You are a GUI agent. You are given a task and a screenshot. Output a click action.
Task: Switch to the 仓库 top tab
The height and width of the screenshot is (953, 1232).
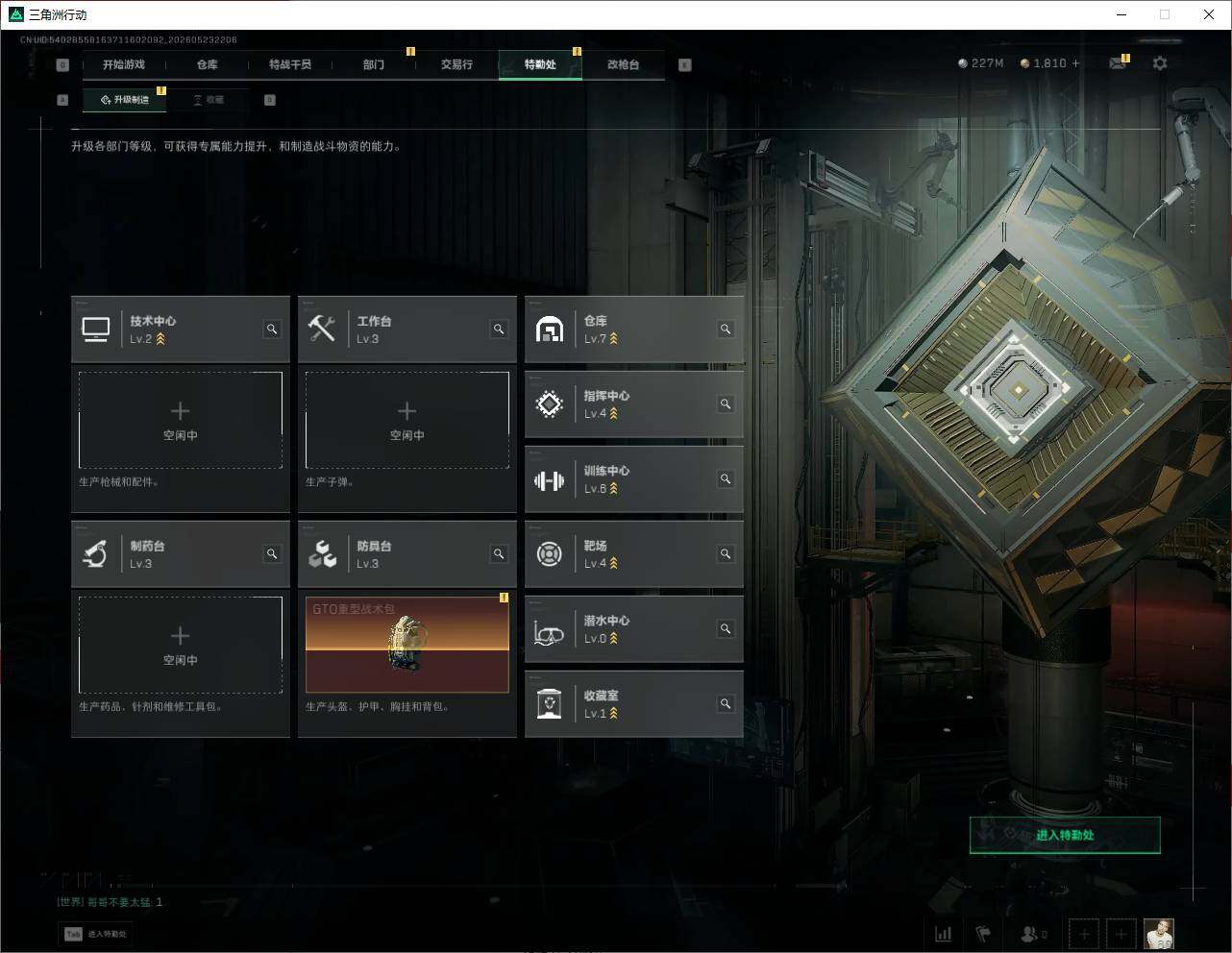click(207, 64)
